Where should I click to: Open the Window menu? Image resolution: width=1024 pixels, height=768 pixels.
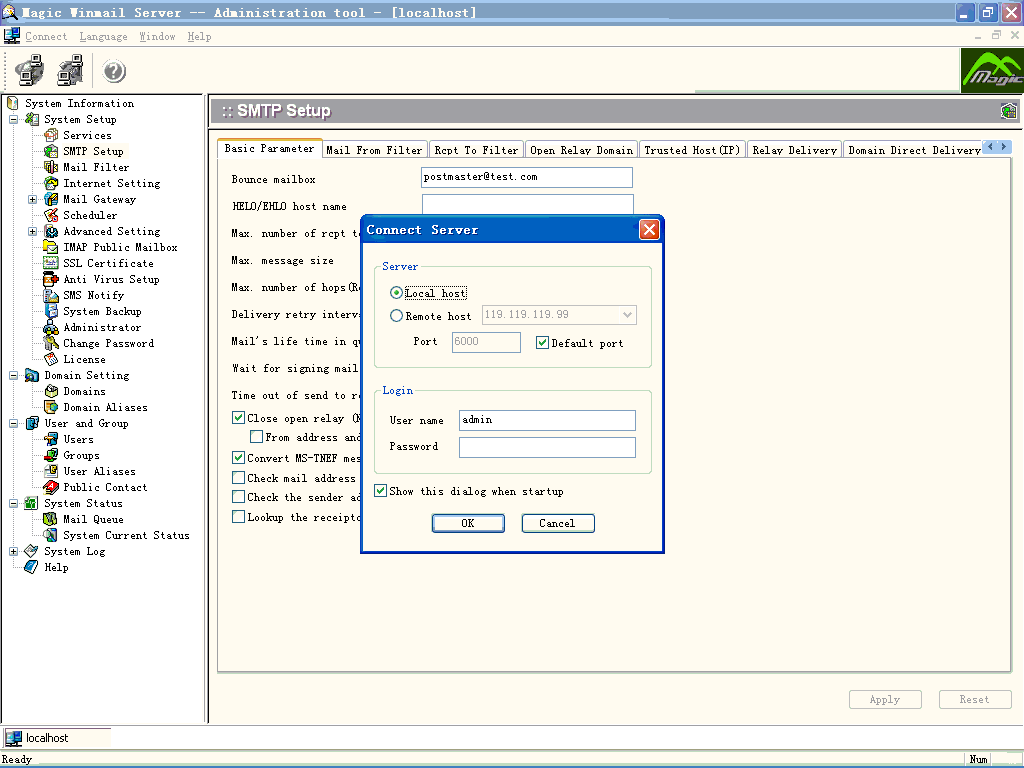157,37
